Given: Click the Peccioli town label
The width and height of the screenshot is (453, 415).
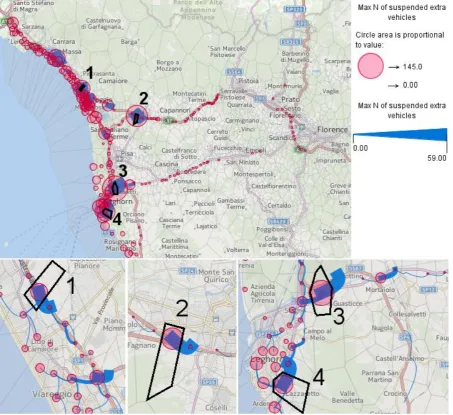Looking at the screenshot, I should [x=204, y=204].
